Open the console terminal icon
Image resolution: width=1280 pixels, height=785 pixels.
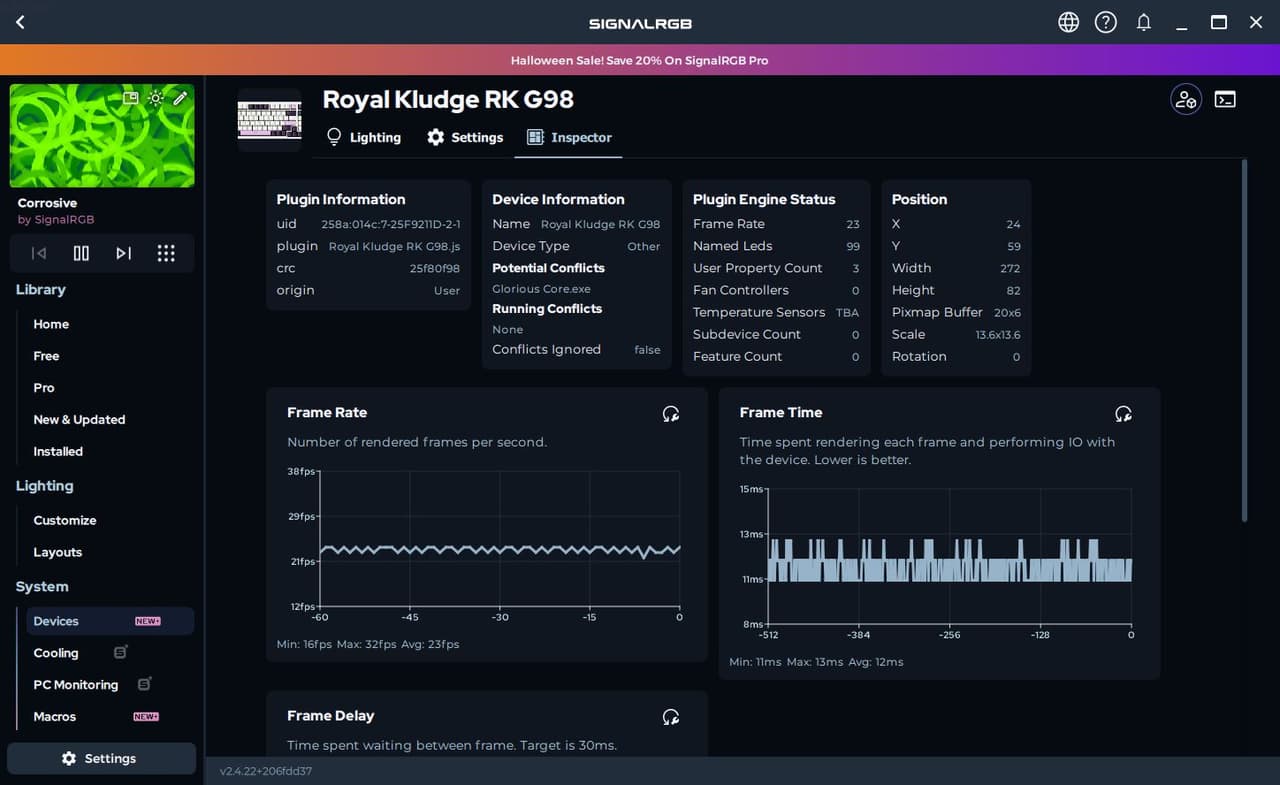click(1225, 99)
